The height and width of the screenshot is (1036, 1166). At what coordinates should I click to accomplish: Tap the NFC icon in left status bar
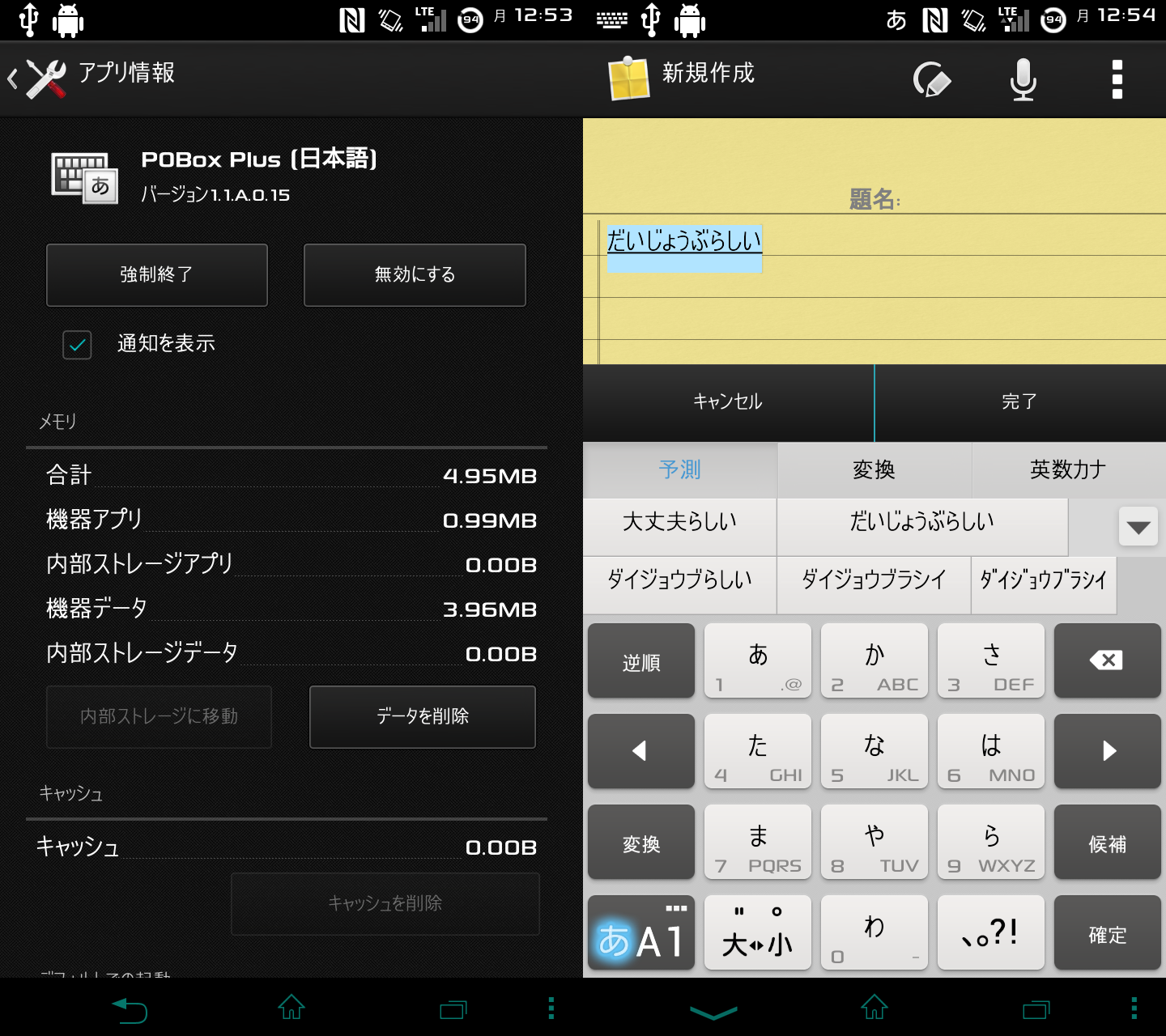(352, 20)
